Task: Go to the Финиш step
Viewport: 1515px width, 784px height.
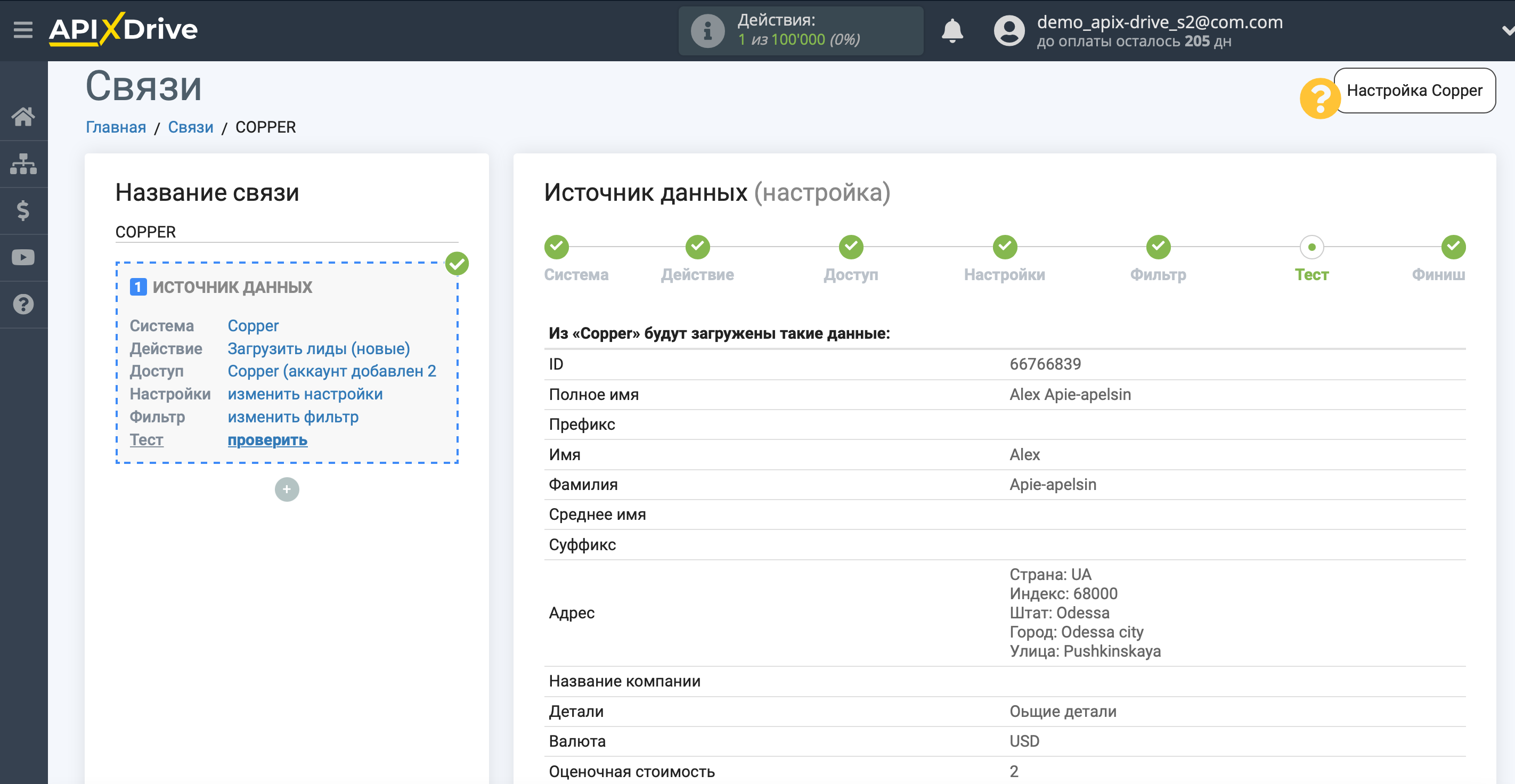Action: point(1453,247)
